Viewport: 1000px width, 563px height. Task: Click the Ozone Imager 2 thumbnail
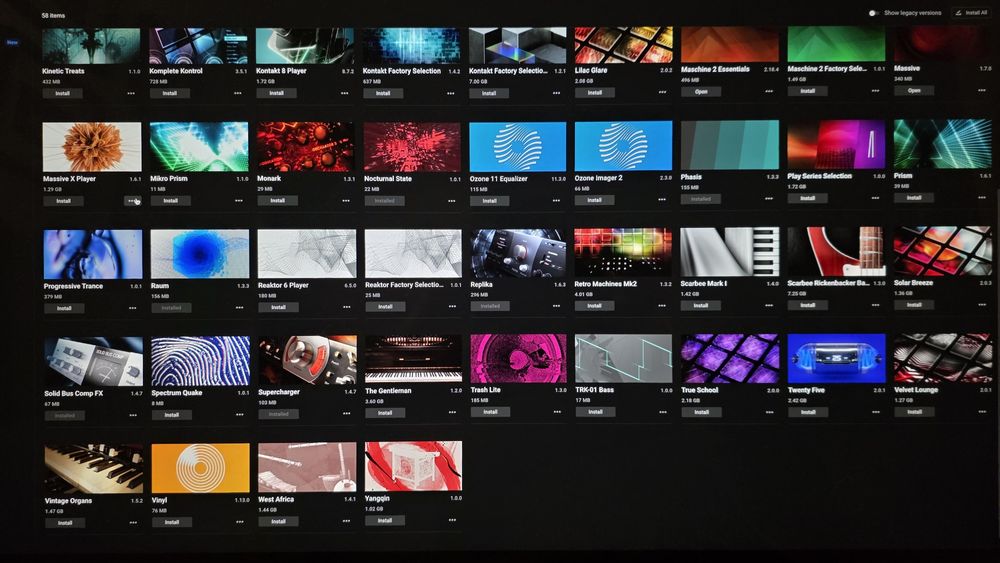click(623, 146)
